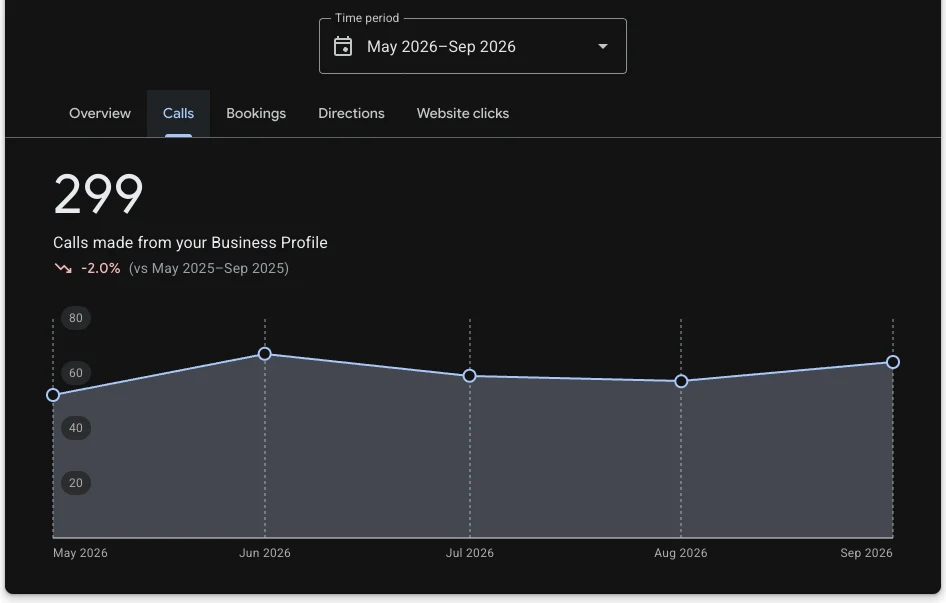This screenshot has width=946, height=603.
Task: Select the Jun 2026 data point
Action: [264, 354]
